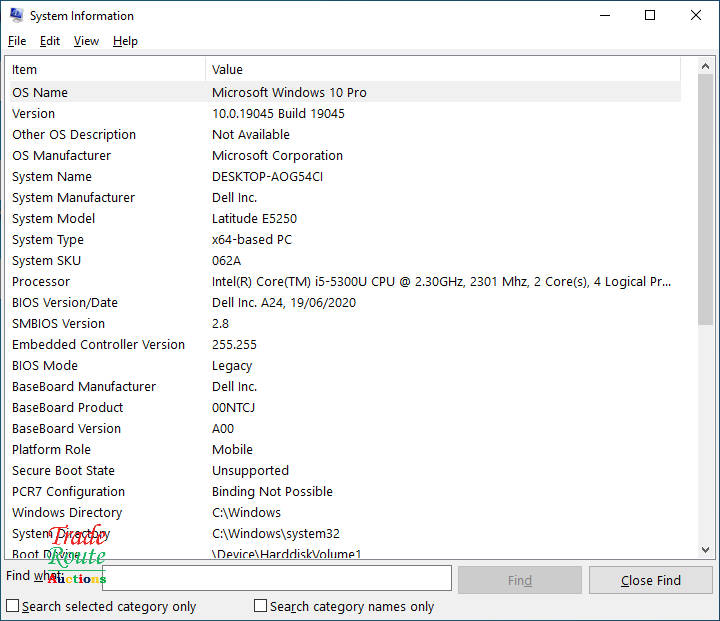Click the System Information app icon in title bar
Screen dimensions: 720x621
pos(15,16)
